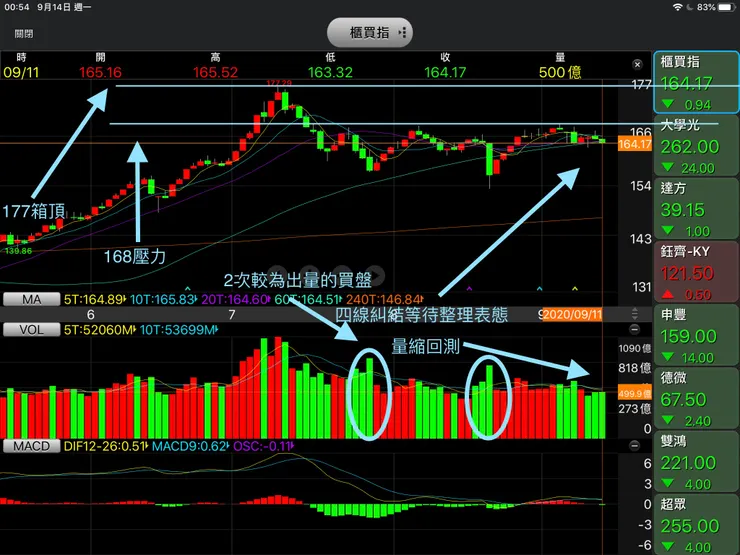Image resolution: width=740 pixels, height=555 pixels.
Task: Select 申豐 in the watchlist
Action: point(696,336)
